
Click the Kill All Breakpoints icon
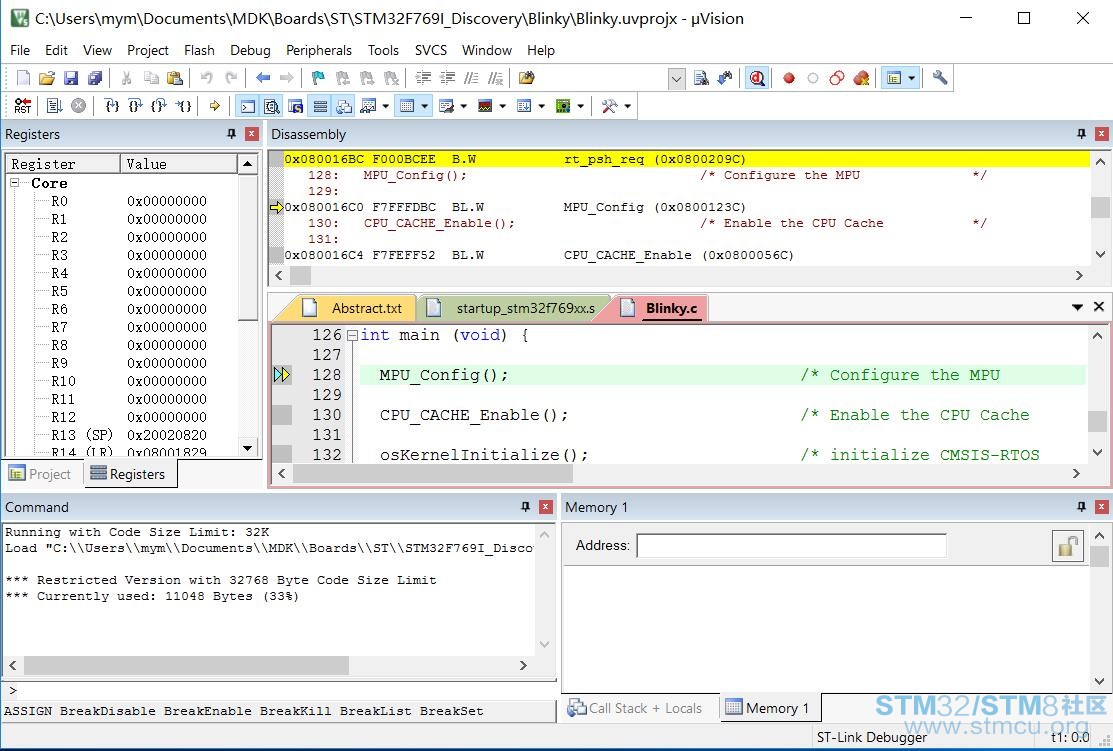(861, 78)
